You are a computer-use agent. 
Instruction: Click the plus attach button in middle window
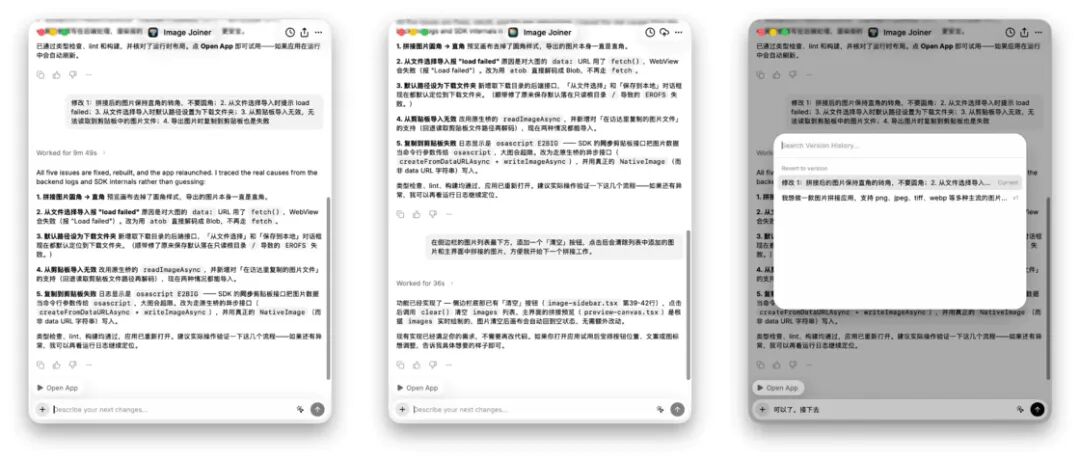click(402, 409)
